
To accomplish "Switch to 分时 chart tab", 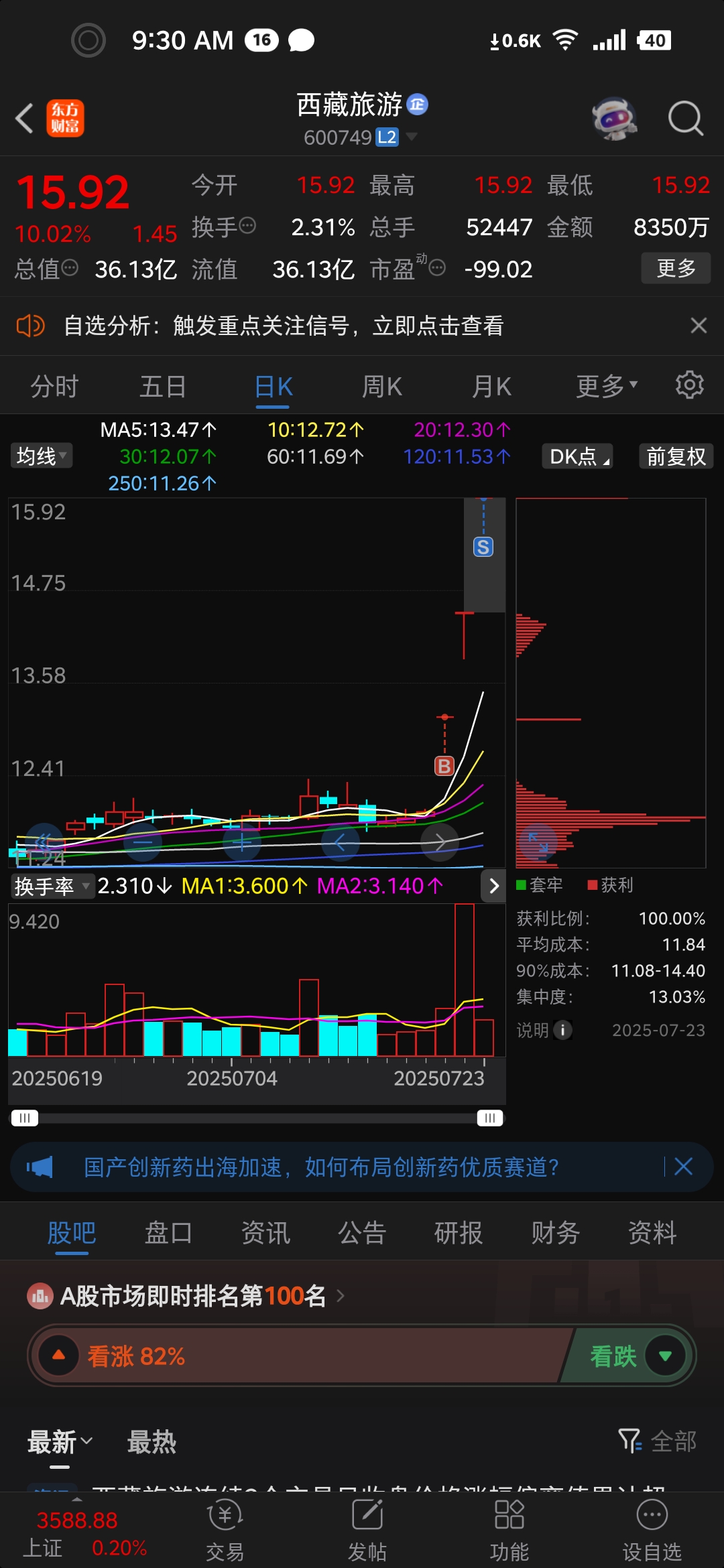I will tap(54, 387).
